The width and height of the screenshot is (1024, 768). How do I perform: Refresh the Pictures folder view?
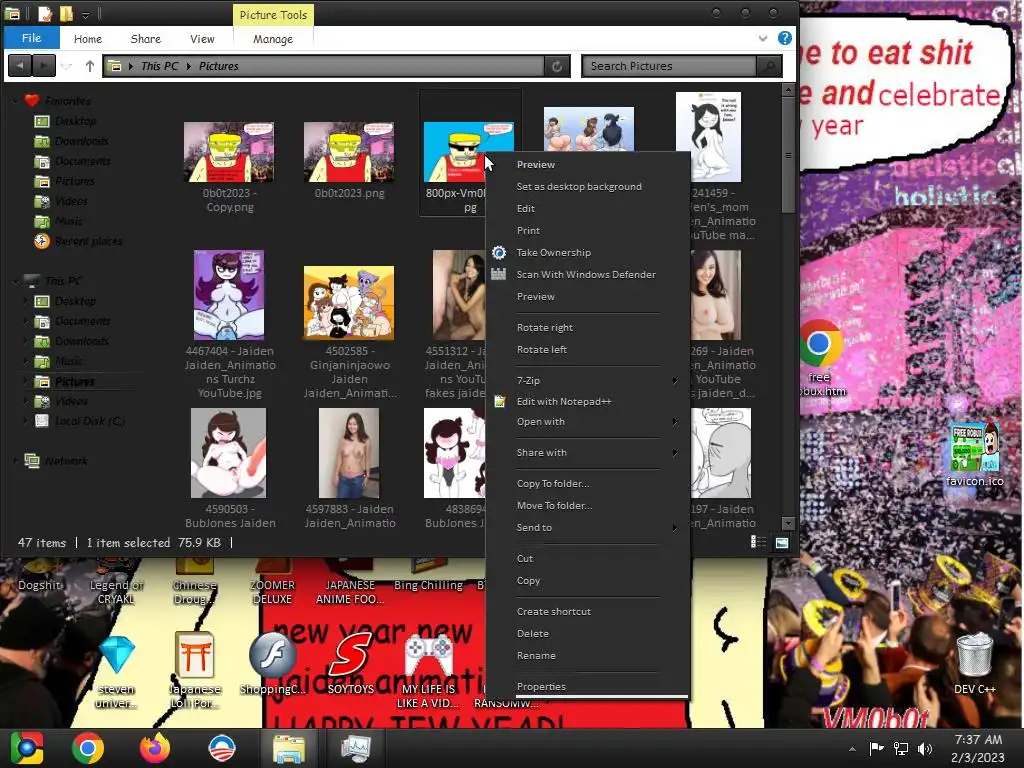pyautogui.click(x=557, y=66)
